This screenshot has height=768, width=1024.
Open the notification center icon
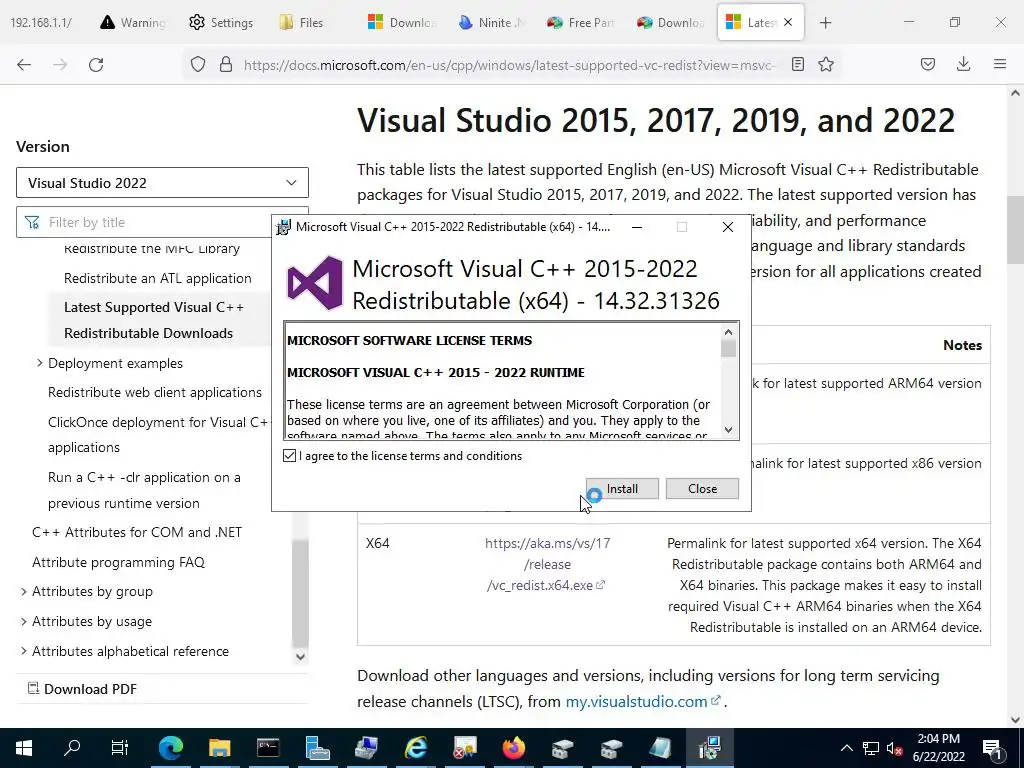tap(992, 748)
